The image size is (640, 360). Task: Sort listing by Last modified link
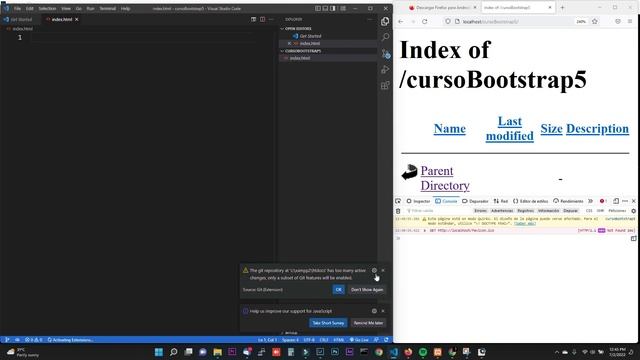click(x=509, y=129)
